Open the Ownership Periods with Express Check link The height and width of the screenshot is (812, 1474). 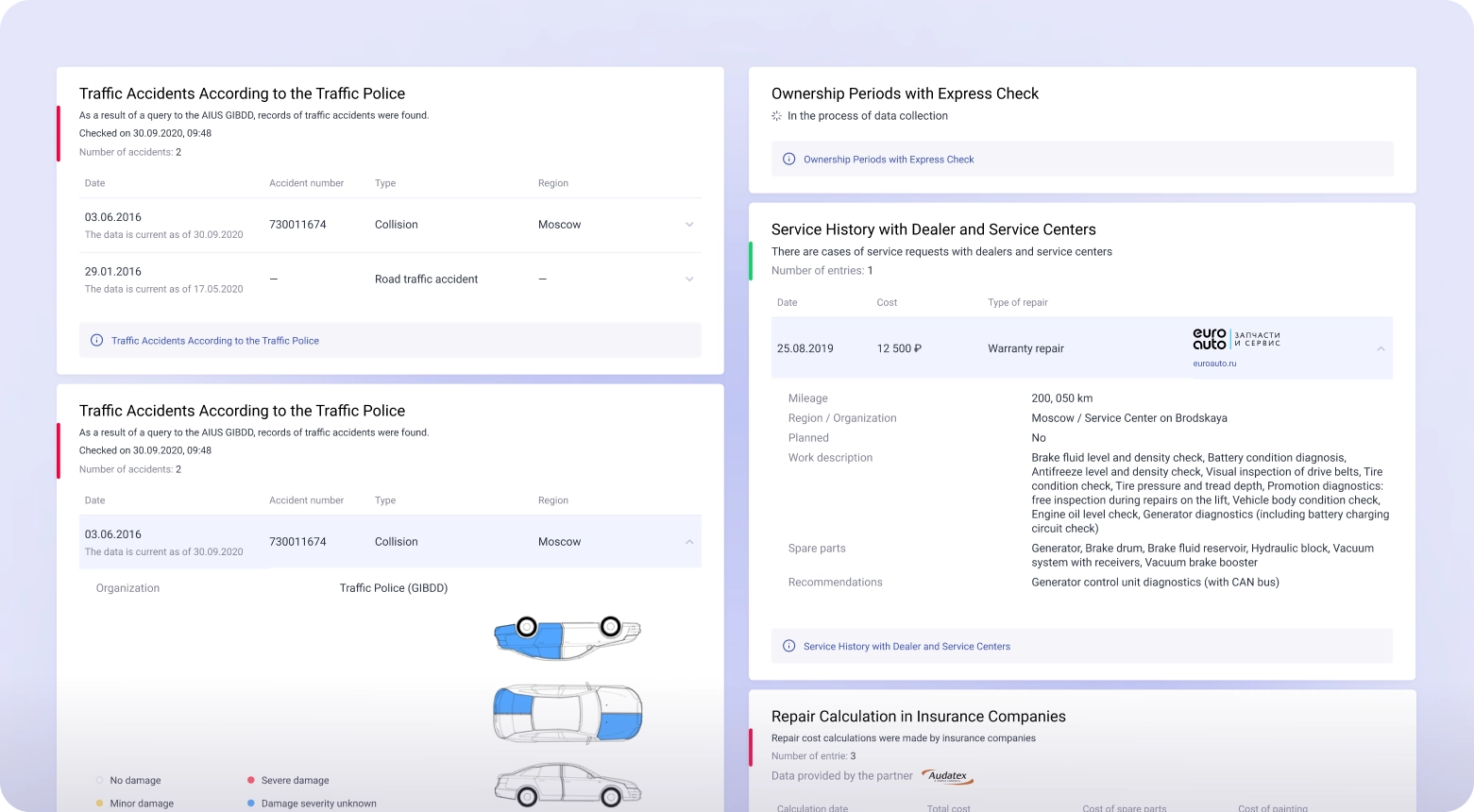pos(889,159)
